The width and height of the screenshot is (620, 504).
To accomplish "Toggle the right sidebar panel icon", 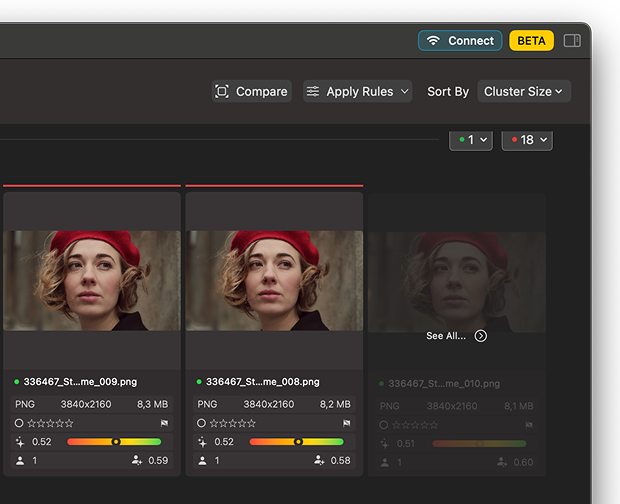I will pyautogui.click(x=572, y=41).
